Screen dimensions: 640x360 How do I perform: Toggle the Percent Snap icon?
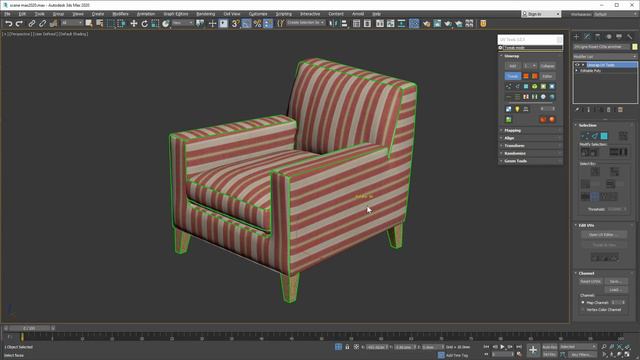(257, 24)
